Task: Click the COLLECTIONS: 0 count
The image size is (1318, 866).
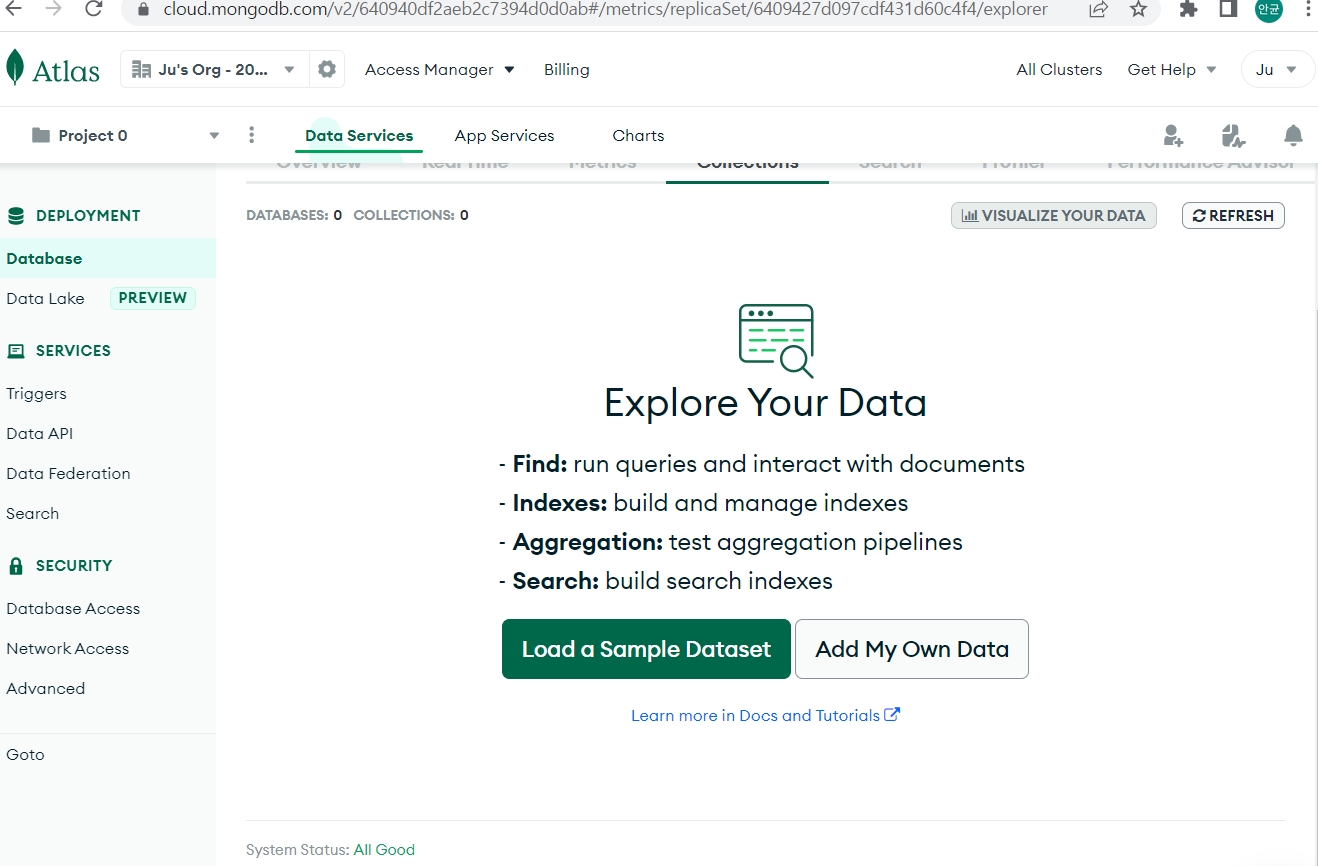Action: (x=411, y=215)
